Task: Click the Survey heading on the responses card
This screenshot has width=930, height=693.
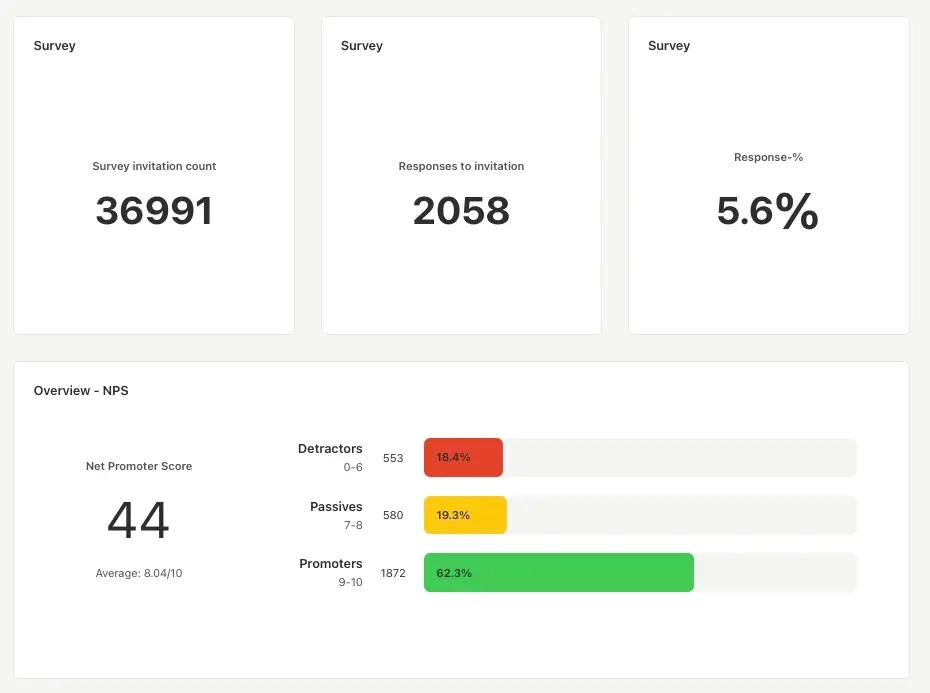Action: 361,46
